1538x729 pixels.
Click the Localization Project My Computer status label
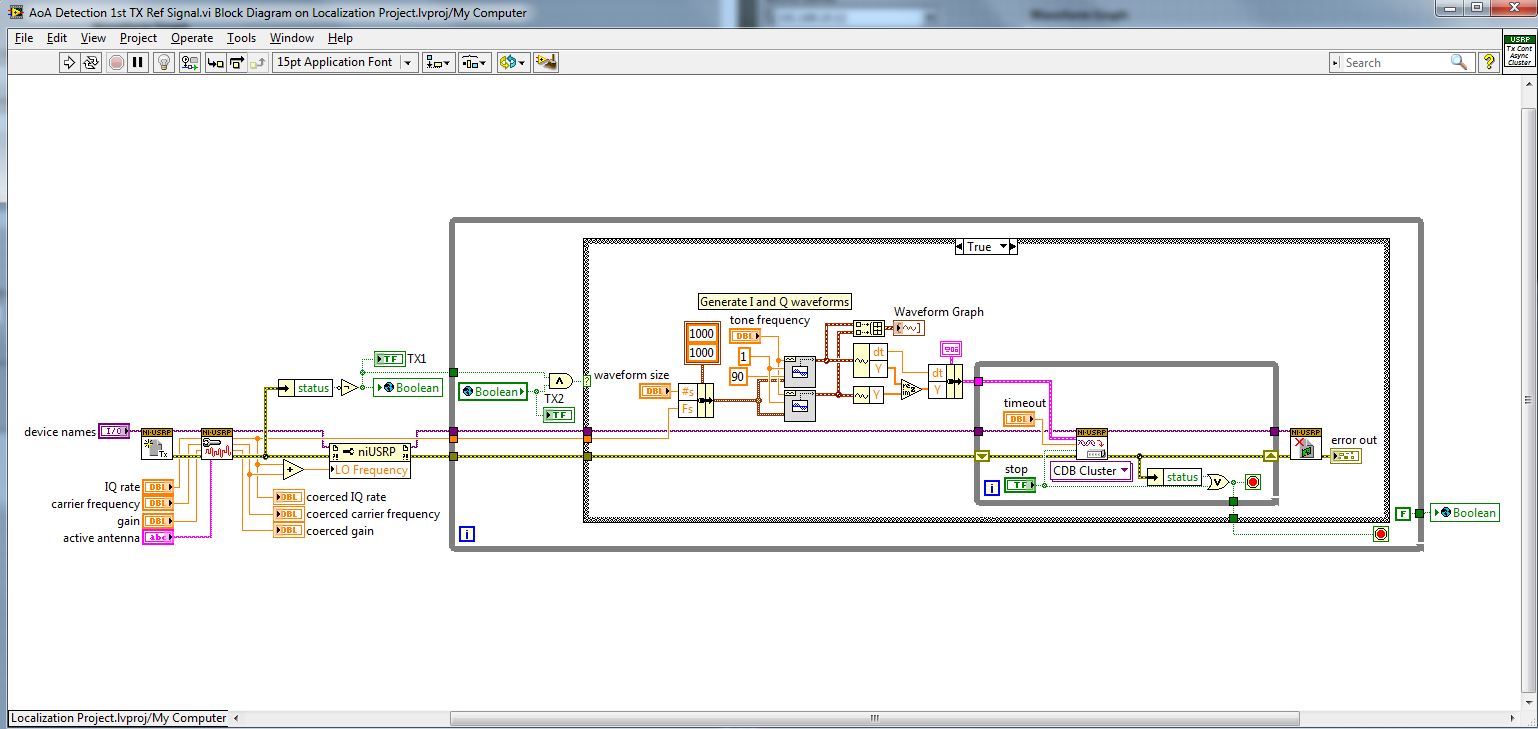[118, 717]
